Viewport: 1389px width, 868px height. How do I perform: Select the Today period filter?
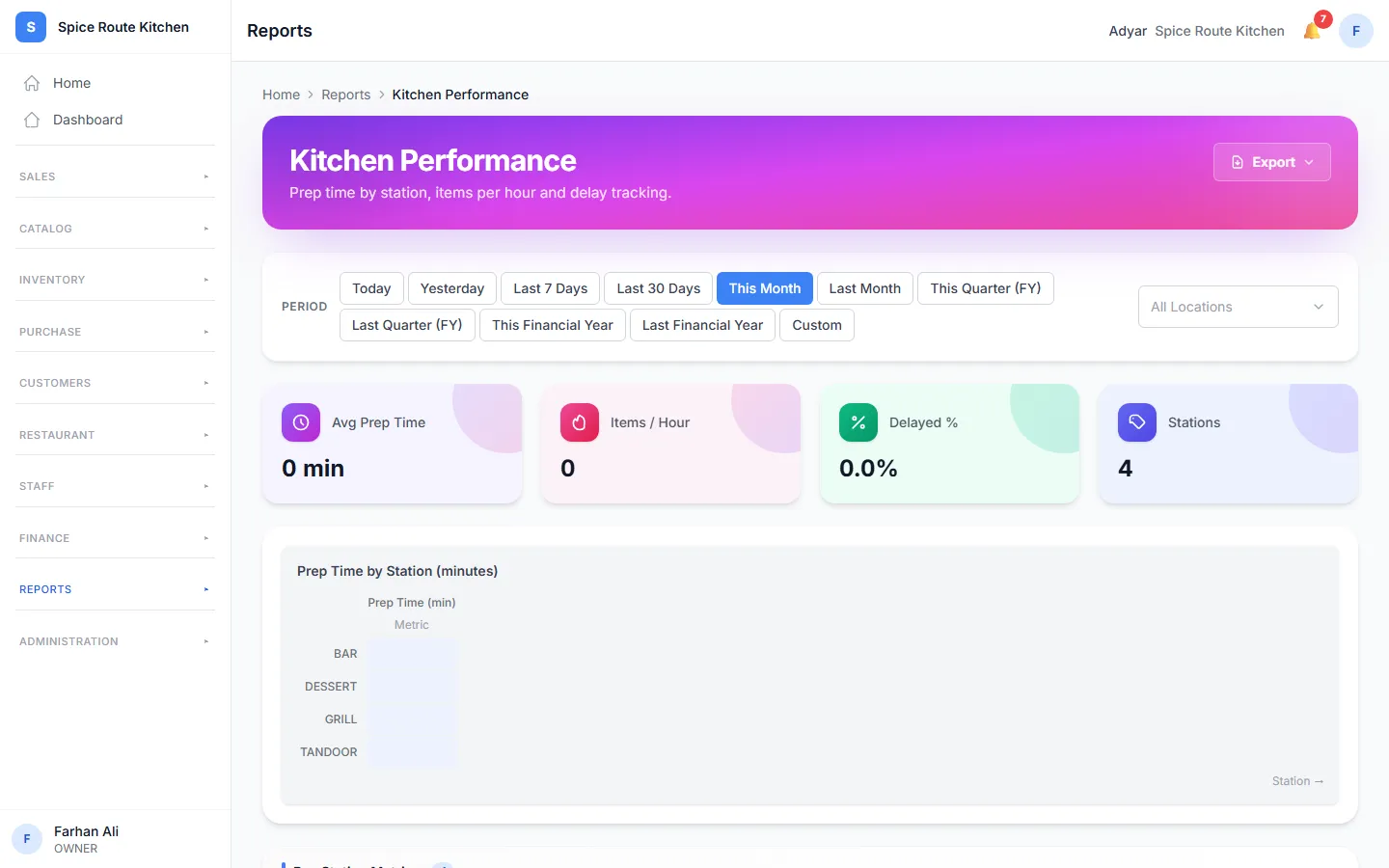click(371, 288)
